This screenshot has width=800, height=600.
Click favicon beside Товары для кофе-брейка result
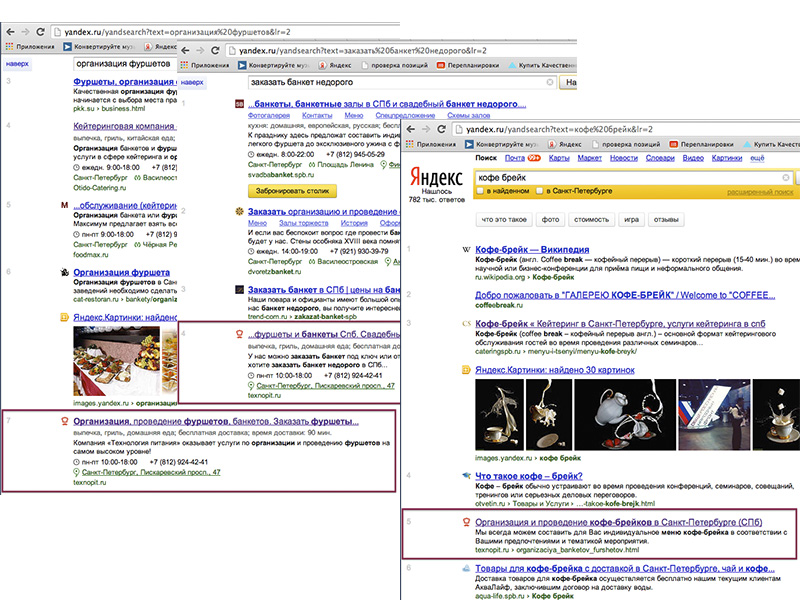click(466, 568)
